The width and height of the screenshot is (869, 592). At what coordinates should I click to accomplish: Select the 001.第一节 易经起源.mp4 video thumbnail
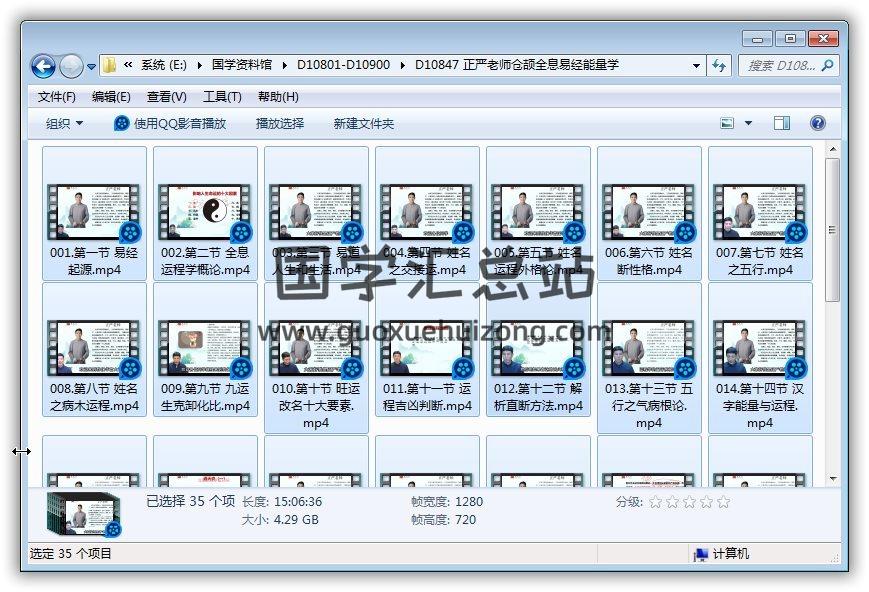[x=94, y=211]
